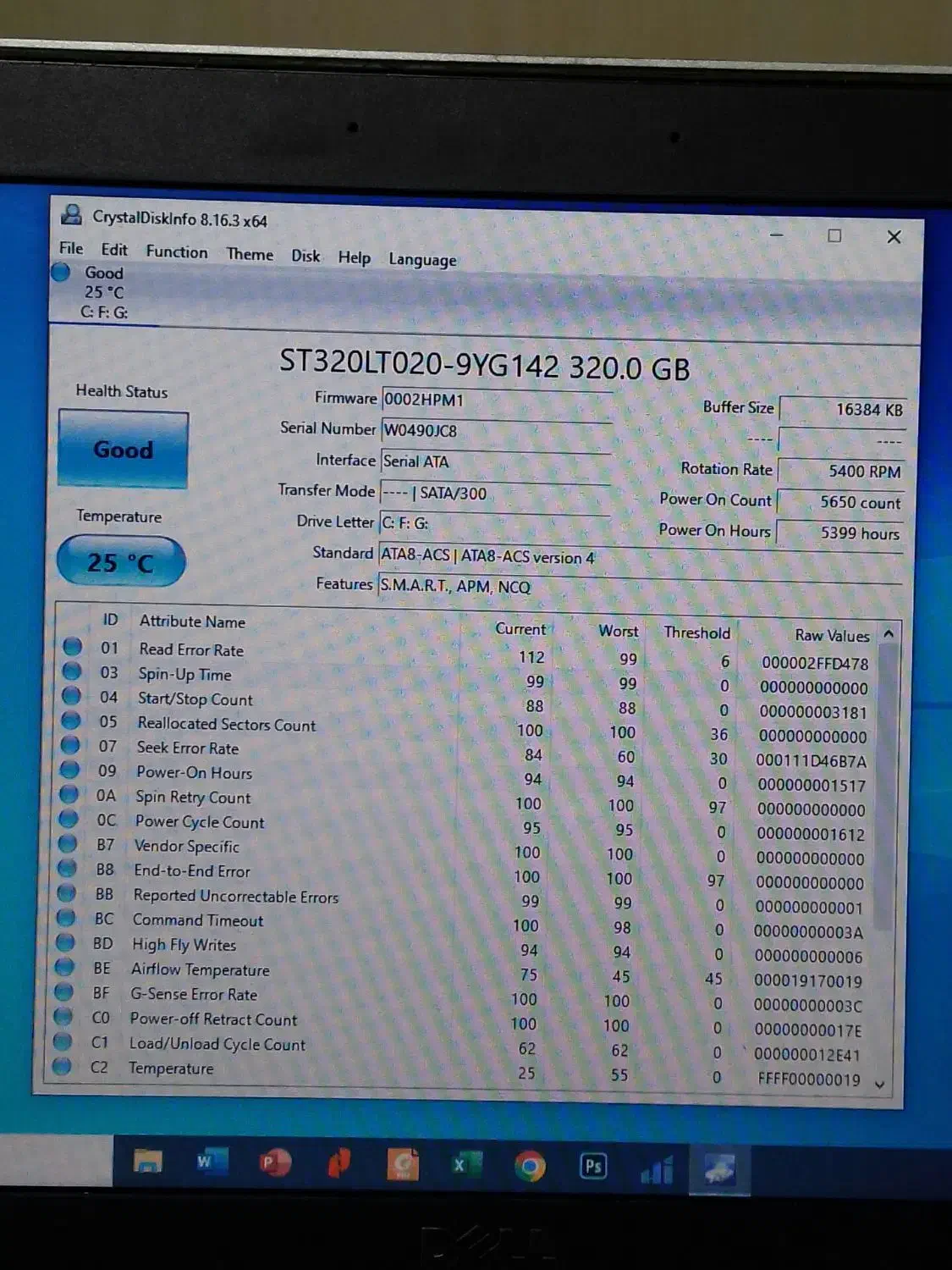This screenshot has height=1270, width=952.
Task: Launch Microsoft Word from the taskbar
Action: pos(209,1162)
